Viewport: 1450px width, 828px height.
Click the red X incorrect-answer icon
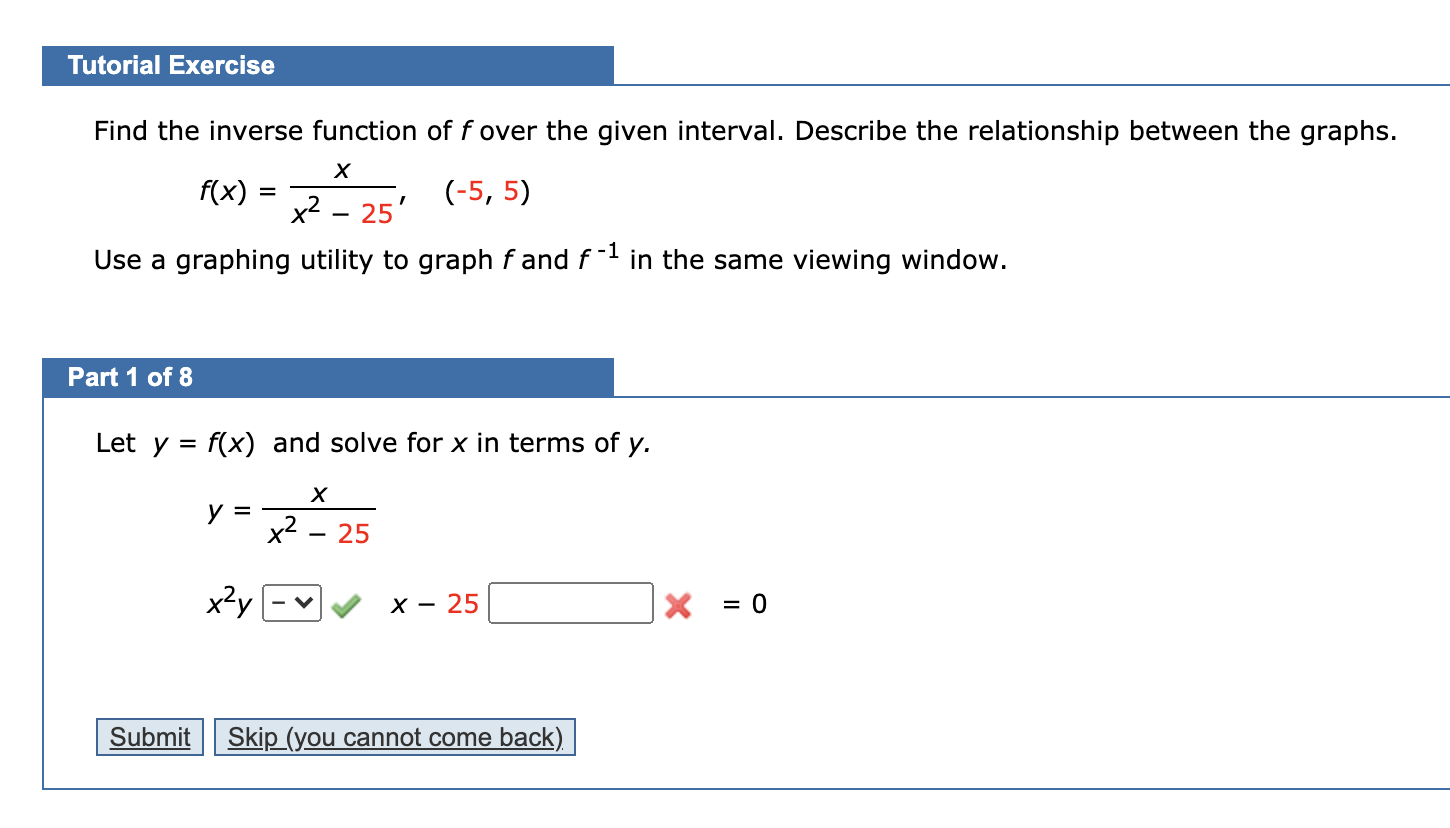pyautogui.click(x=677, y=604)
